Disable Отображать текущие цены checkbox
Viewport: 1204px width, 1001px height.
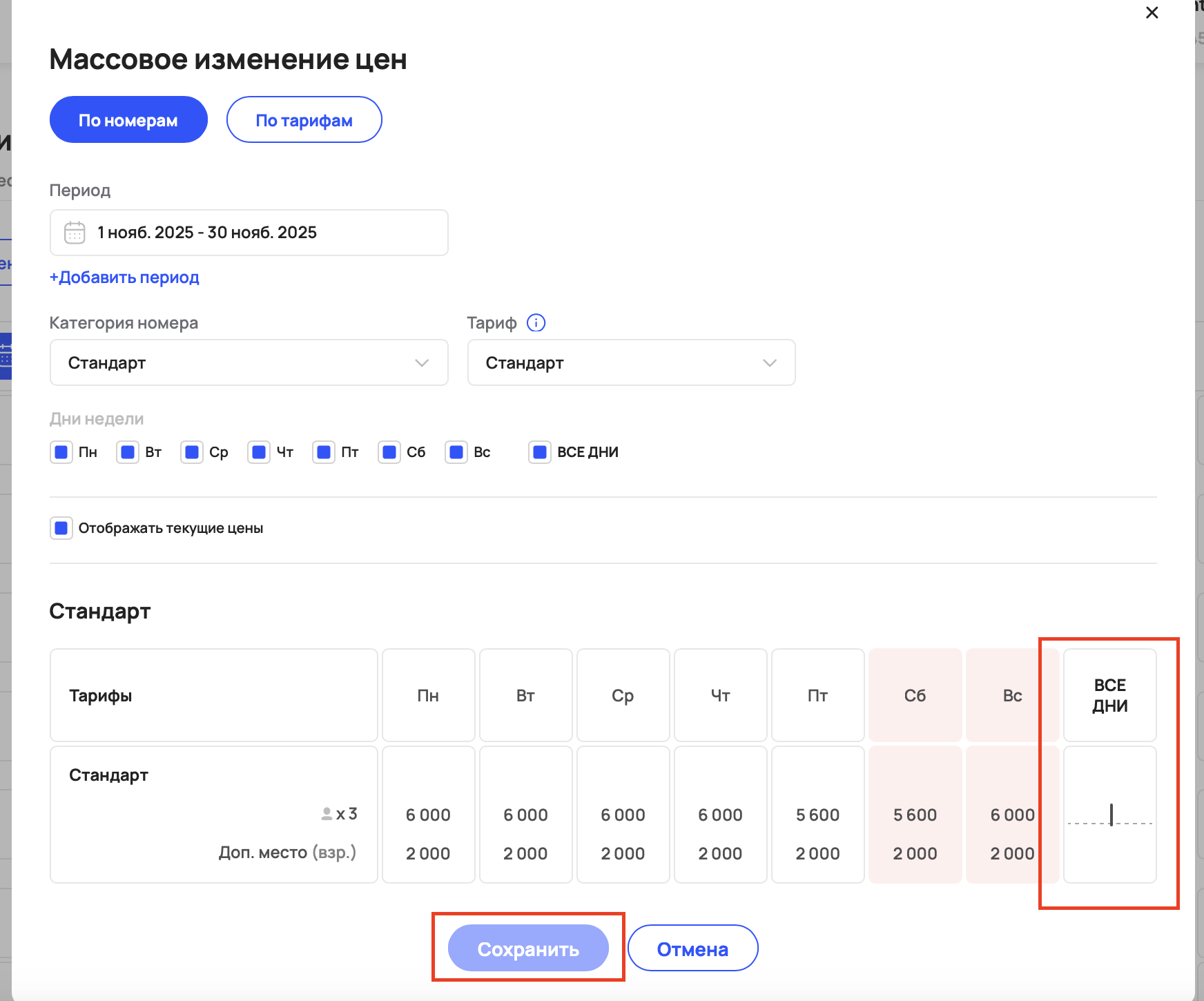[x=61, y=528]
